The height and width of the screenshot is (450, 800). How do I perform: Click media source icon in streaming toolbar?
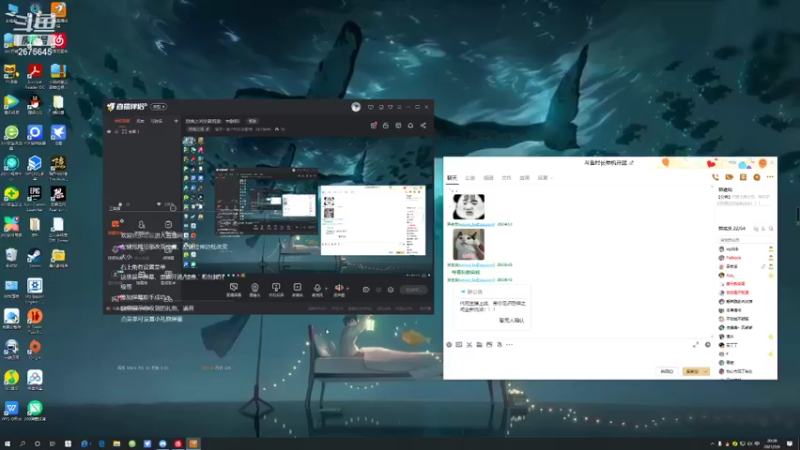tap(297, 288)
